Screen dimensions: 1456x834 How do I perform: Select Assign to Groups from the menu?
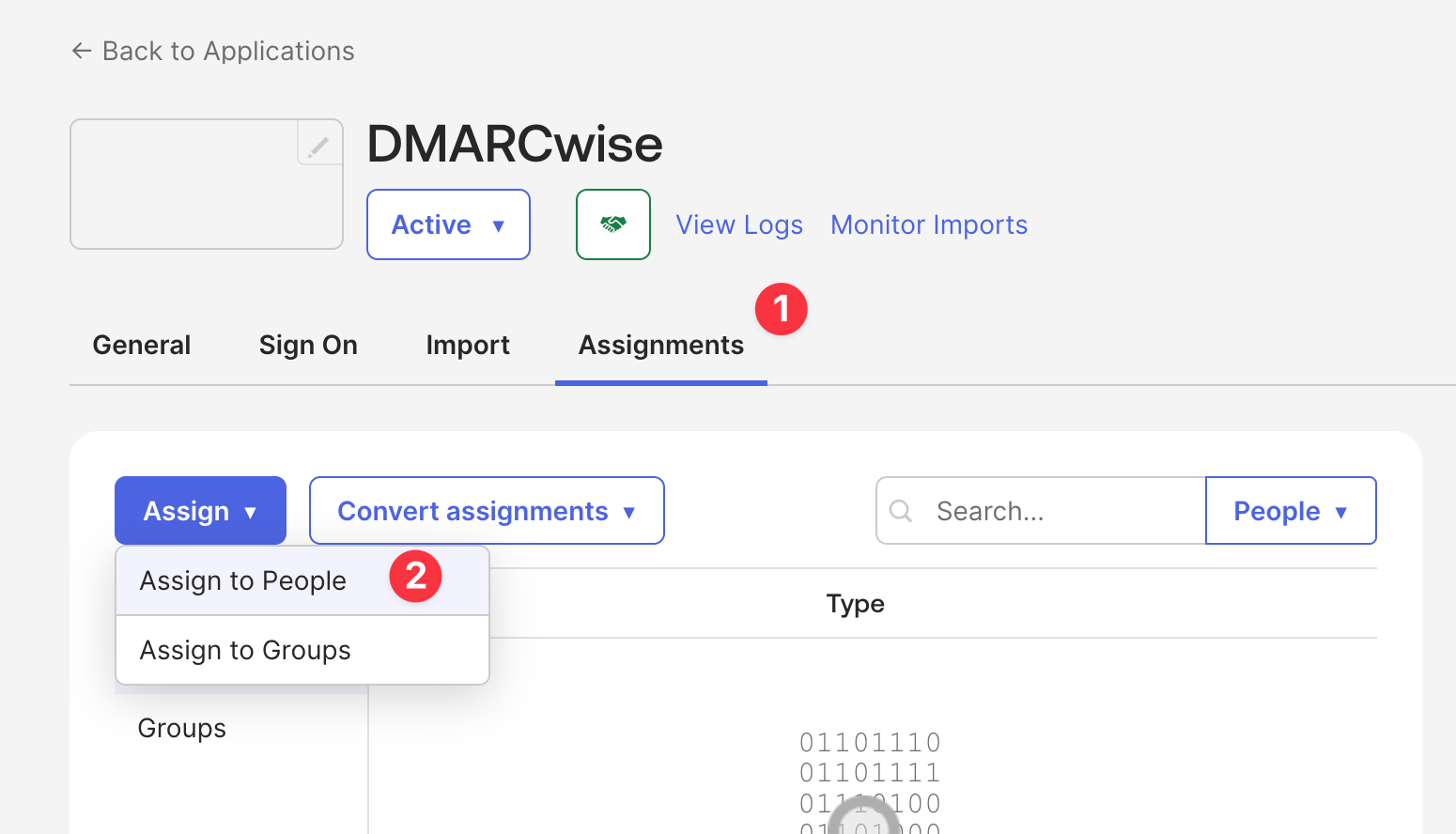tap(244, 649)
